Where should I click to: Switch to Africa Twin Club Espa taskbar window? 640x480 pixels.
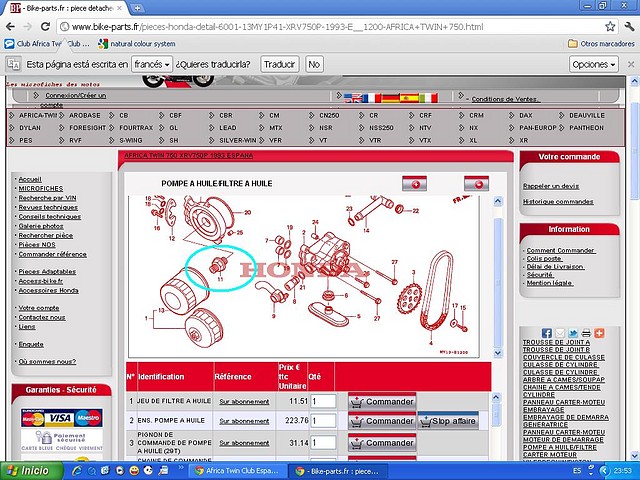(x=238, y=471)
